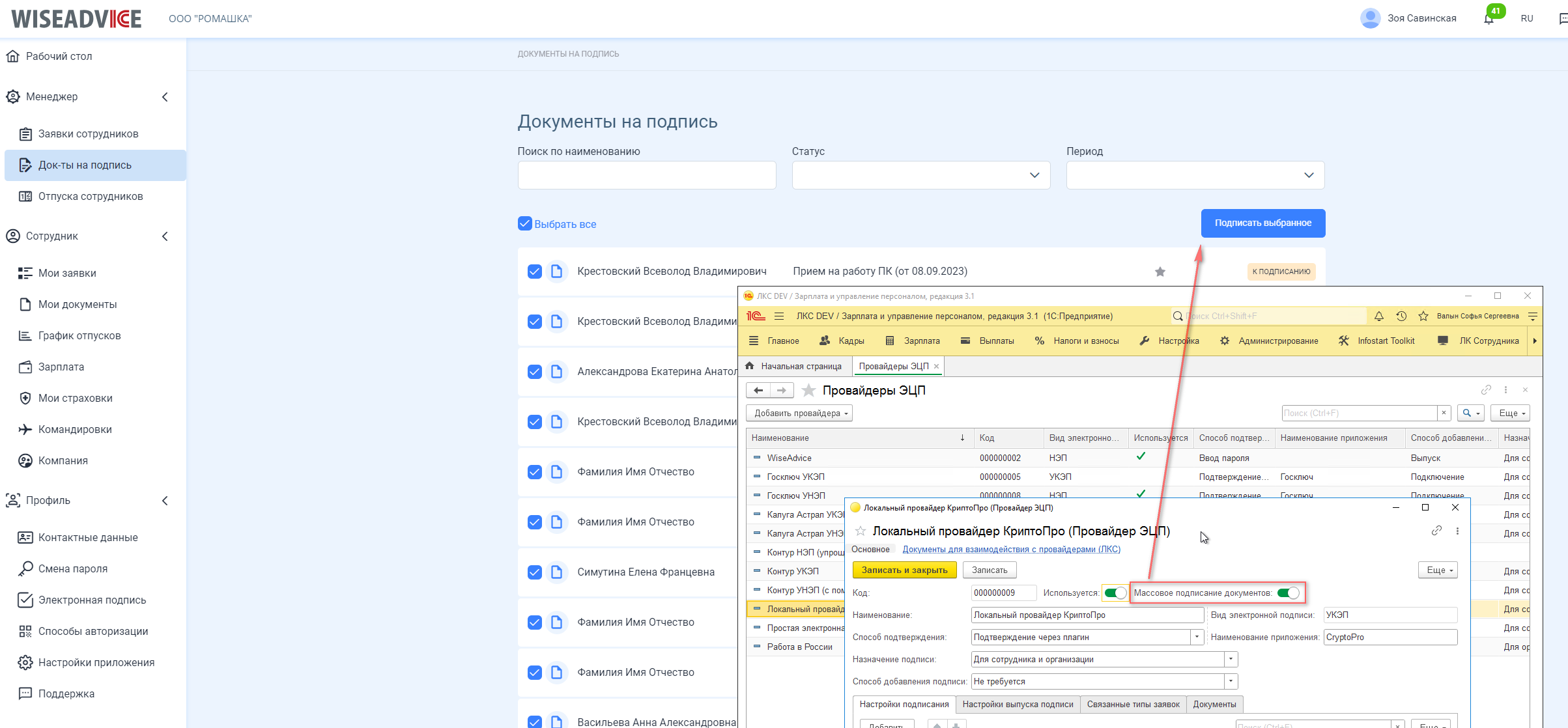Open Отпуска сотрудников in sidebar
This screenshot has width=1568, height=728.
(x=91, y=197)
